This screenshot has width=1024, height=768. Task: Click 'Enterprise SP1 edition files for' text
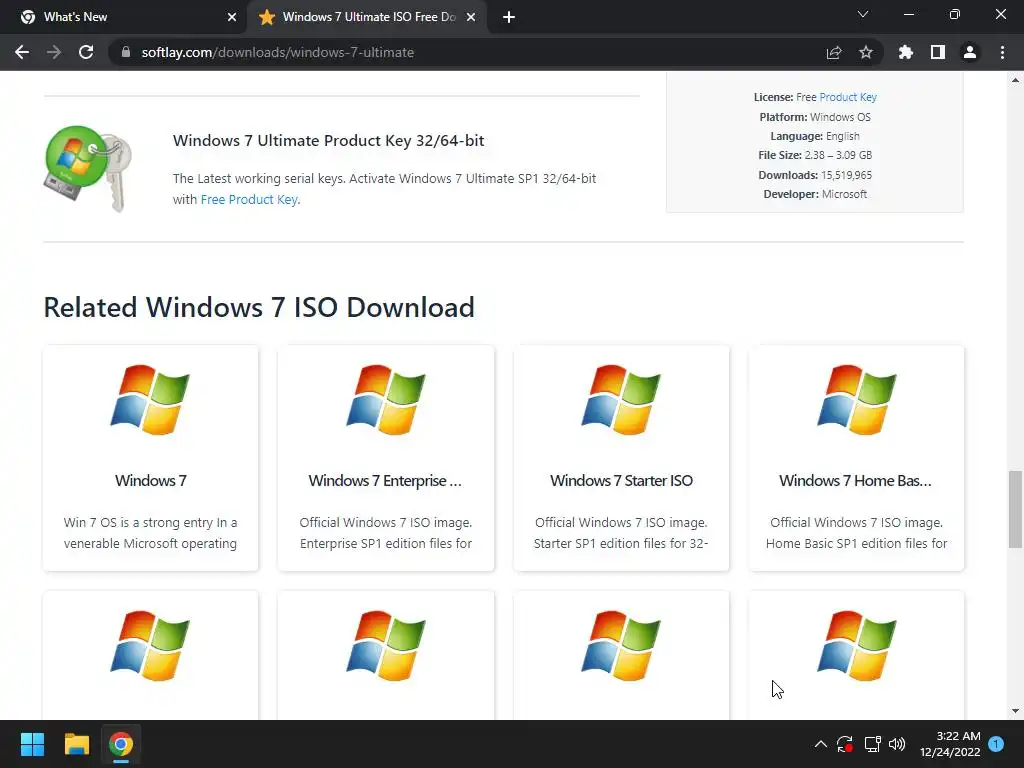[x=386, y=543]
